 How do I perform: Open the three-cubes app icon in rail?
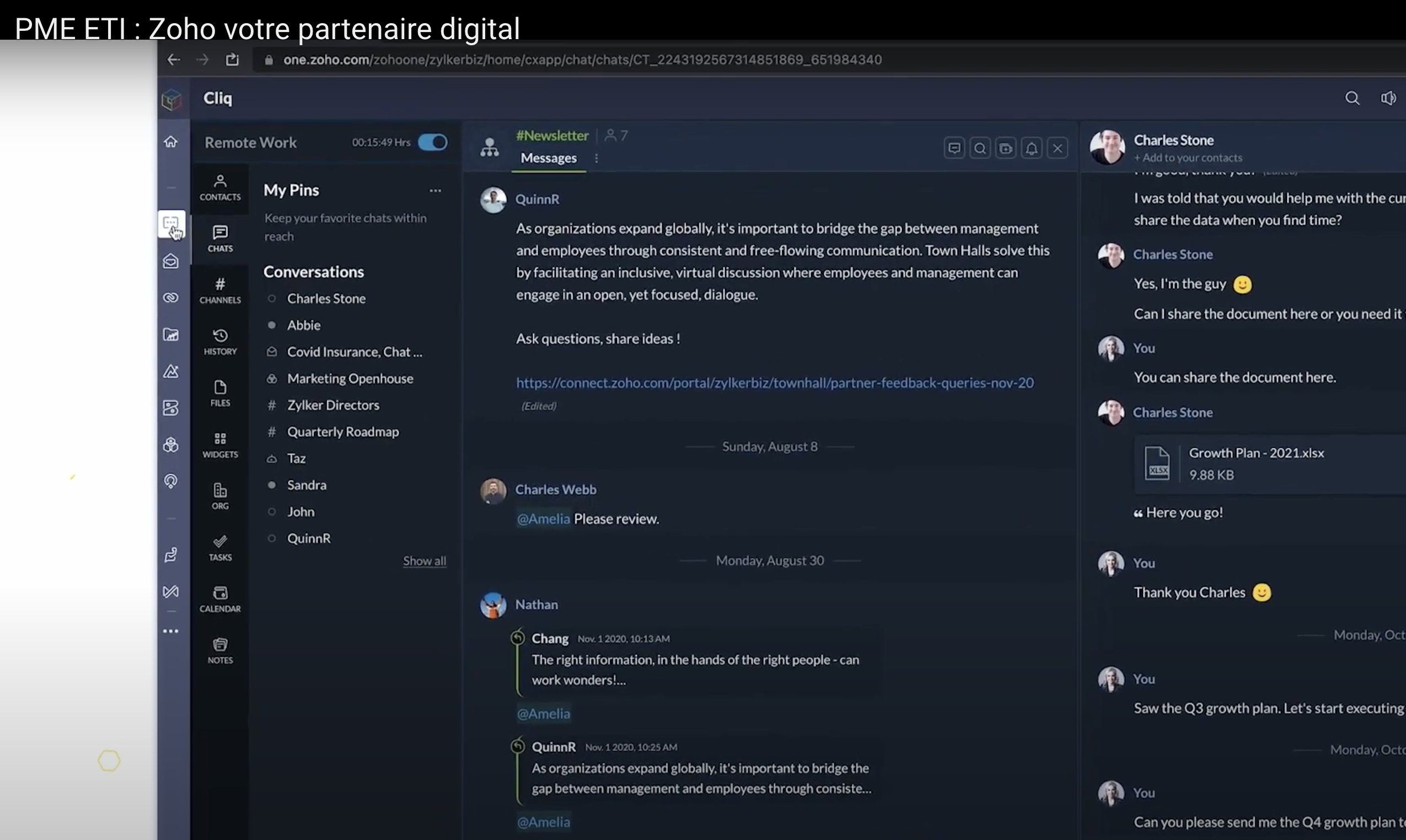(171, 444)
